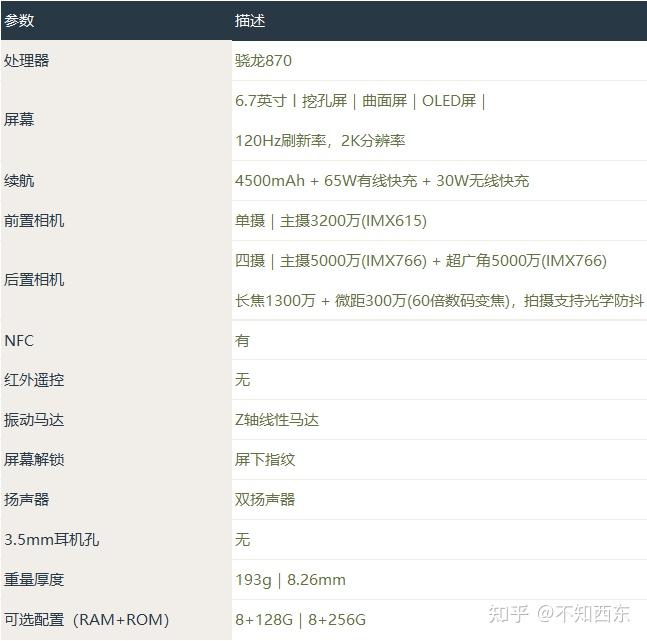Click the 4500mAh battery description
Image resolution: width=647 pixels, height=641 pixels.
click(x=381, y=181)
